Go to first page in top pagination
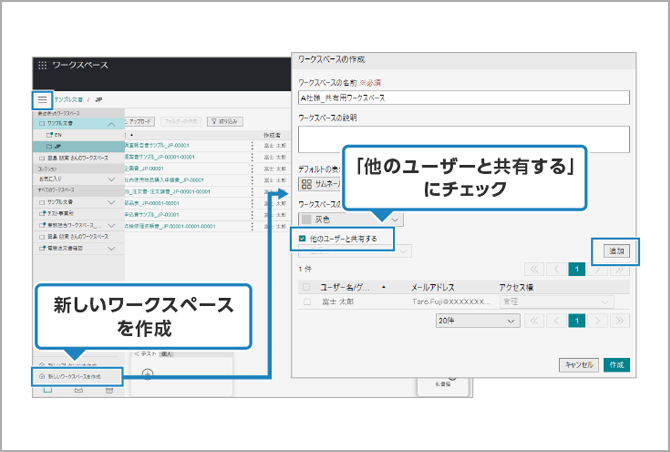 coord(534,269)
